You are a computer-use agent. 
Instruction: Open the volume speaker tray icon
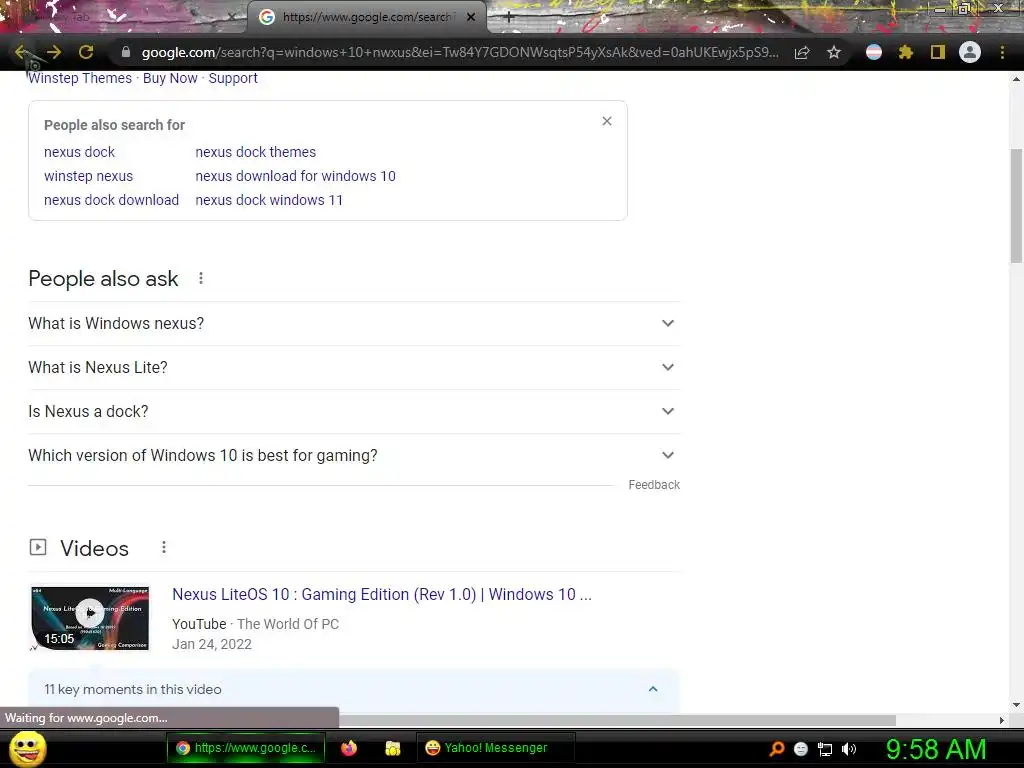[849, 749]
